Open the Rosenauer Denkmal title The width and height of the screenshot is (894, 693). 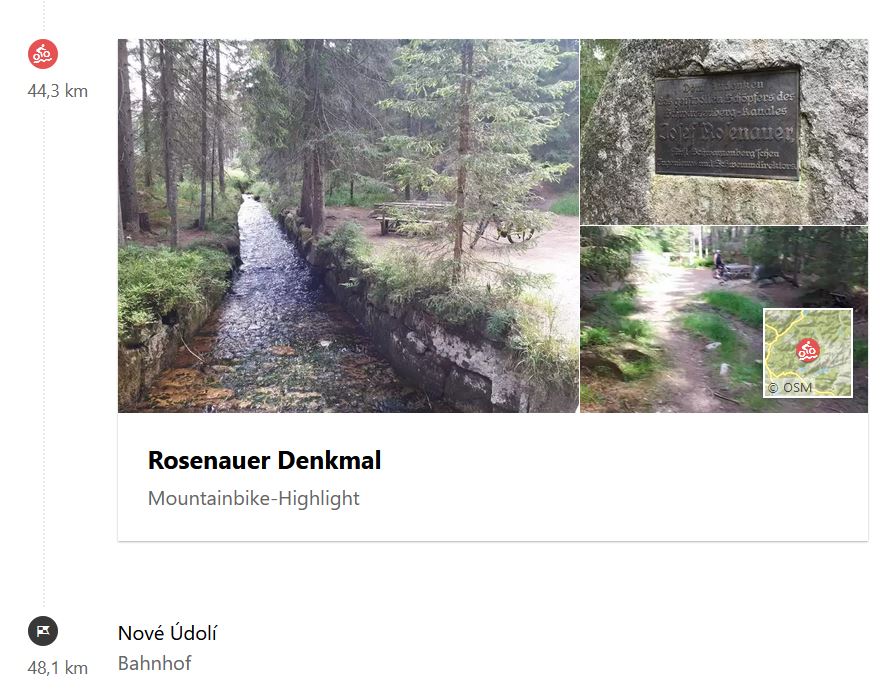(264, 460)
